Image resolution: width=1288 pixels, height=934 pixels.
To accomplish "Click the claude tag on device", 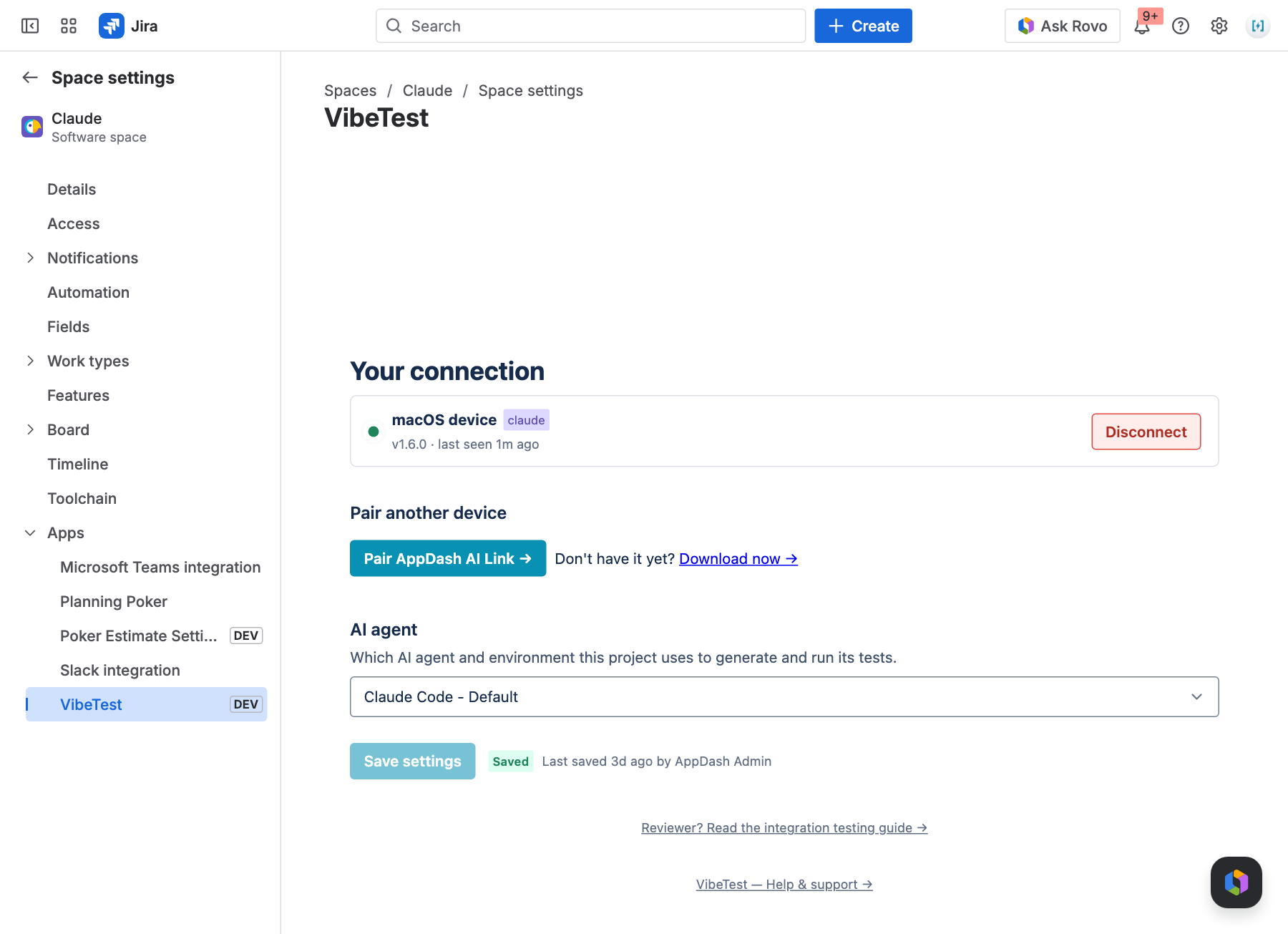I will pyautogui.click(x=526, y=420).
